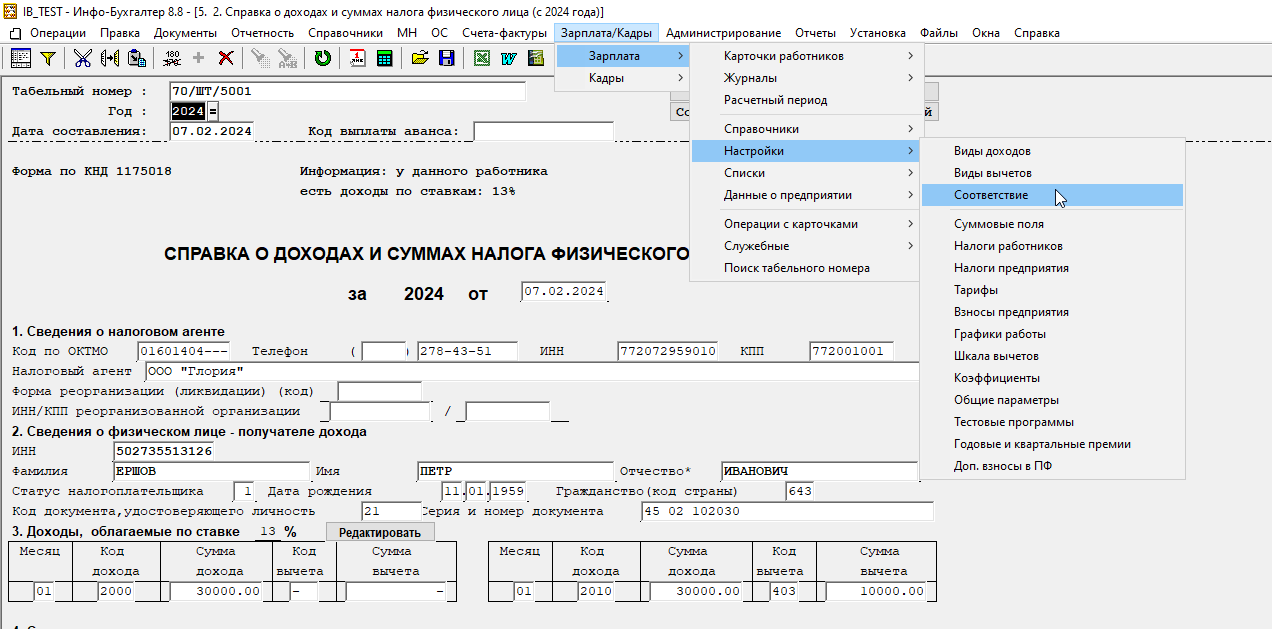
Task: Select Расчетный период menu item
Action: [805, 100]
